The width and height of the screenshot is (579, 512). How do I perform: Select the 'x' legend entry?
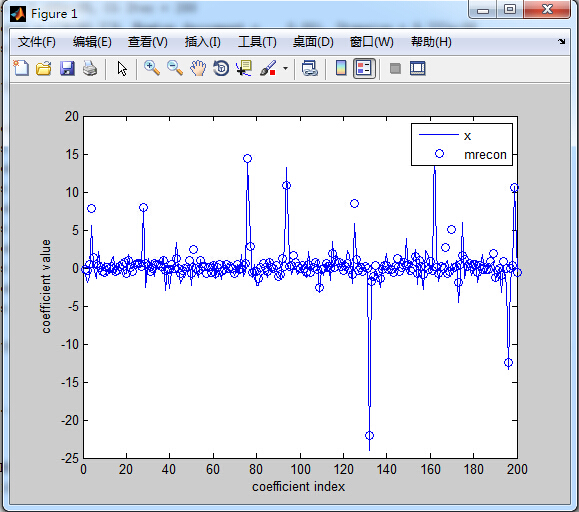pos(467,136)
